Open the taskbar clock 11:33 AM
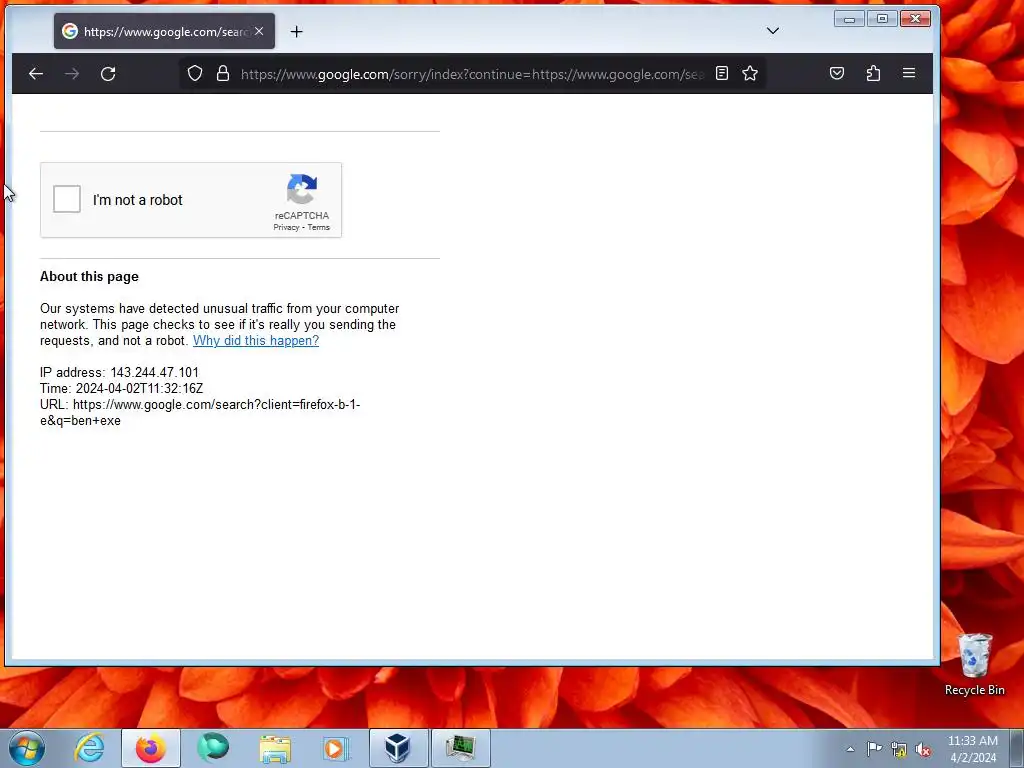The height and width of the screenshot is (768, 1024). (972, 749)
